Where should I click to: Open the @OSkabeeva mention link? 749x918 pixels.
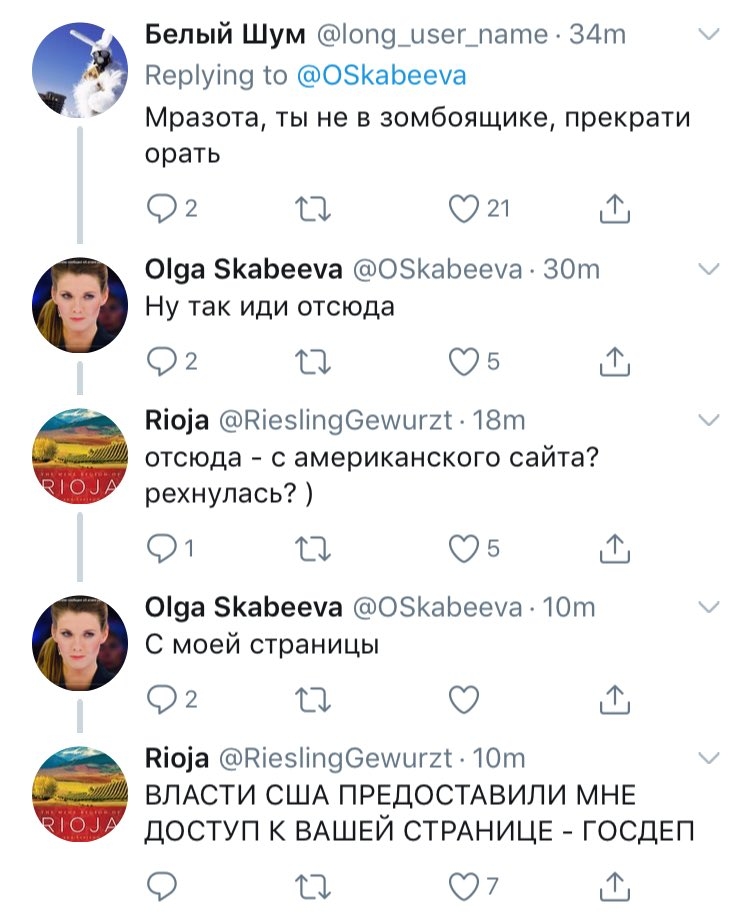tap(382, 76)
